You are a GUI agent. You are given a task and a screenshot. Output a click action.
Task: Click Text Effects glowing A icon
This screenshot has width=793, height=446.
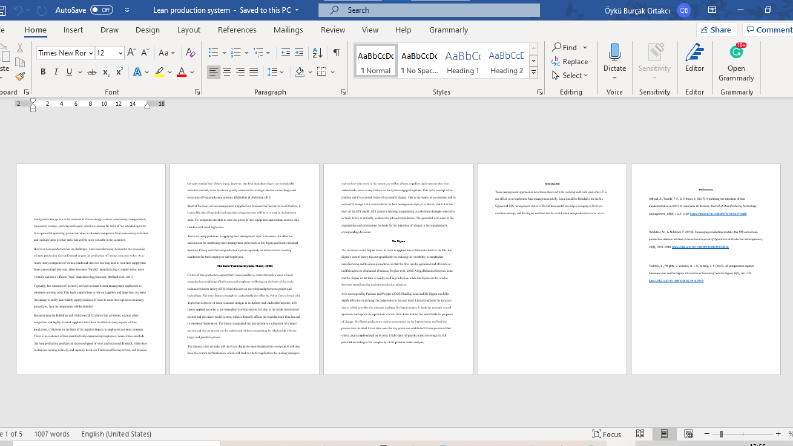pos(137,72)
